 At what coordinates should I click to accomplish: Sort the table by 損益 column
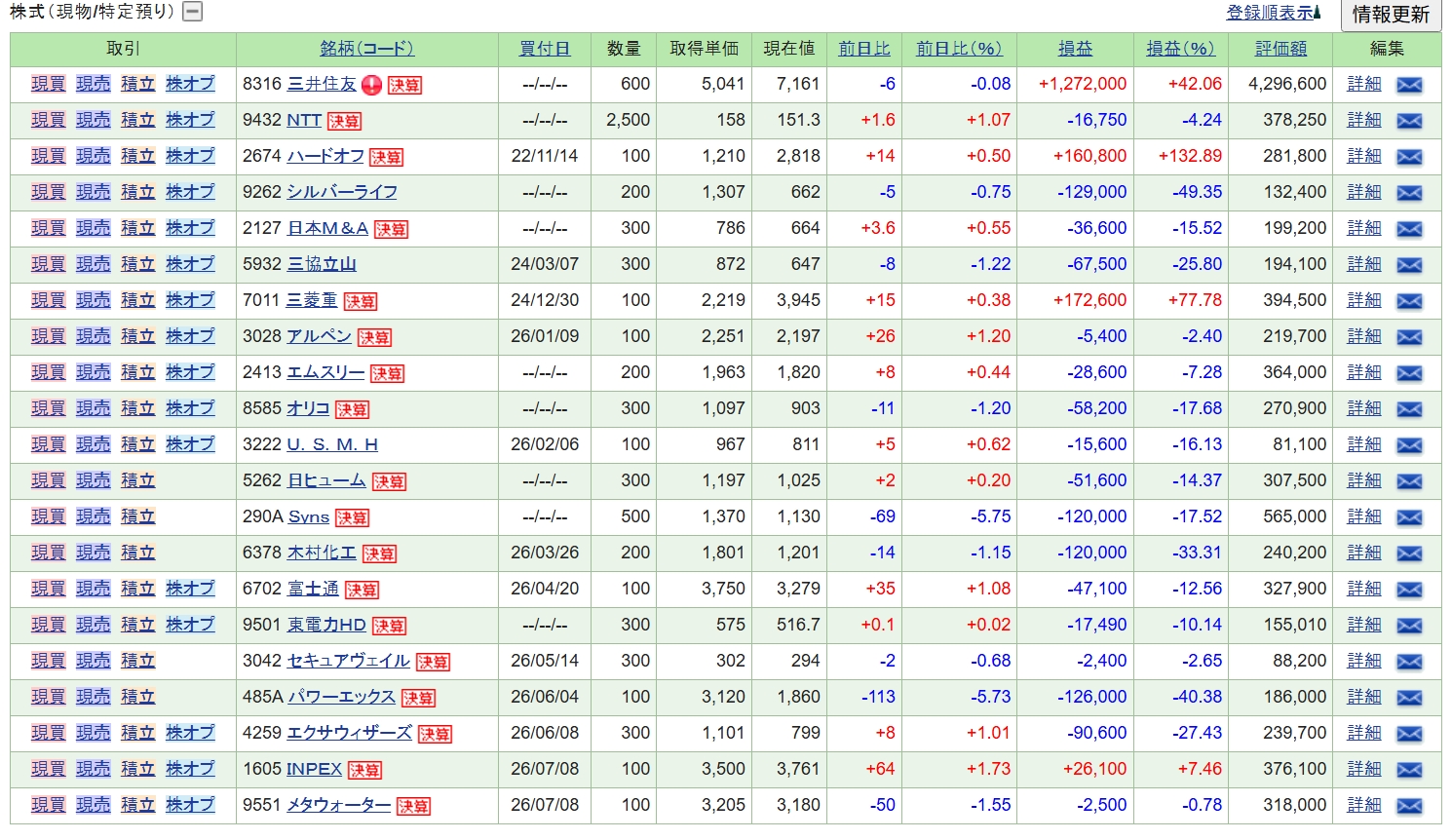[1076, 48]
